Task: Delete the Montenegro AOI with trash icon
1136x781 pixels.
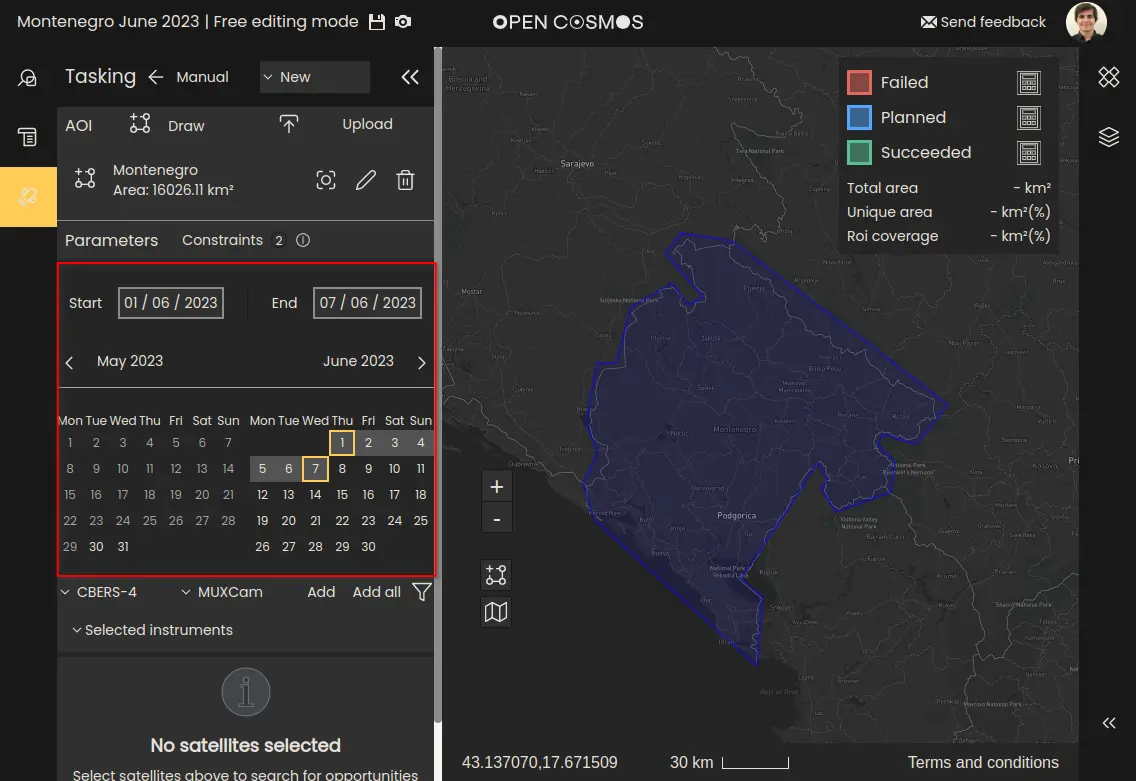Action: tap(405, 180)
